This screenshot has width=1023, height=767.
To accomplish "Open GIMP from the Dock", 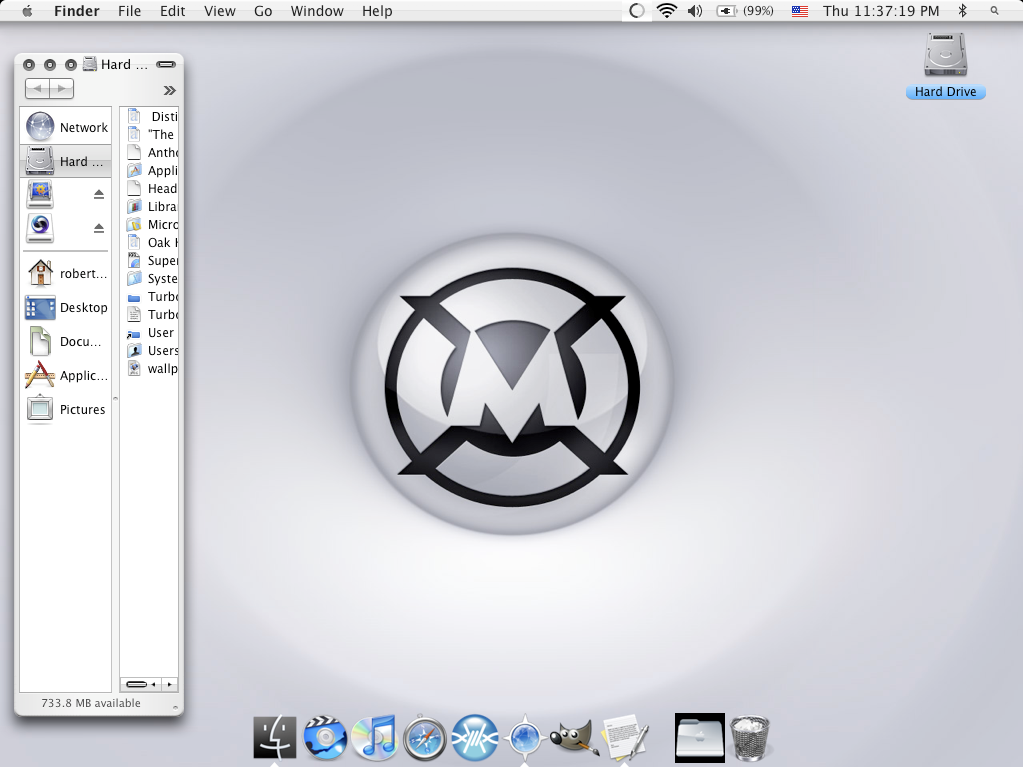I will [573, 738].
